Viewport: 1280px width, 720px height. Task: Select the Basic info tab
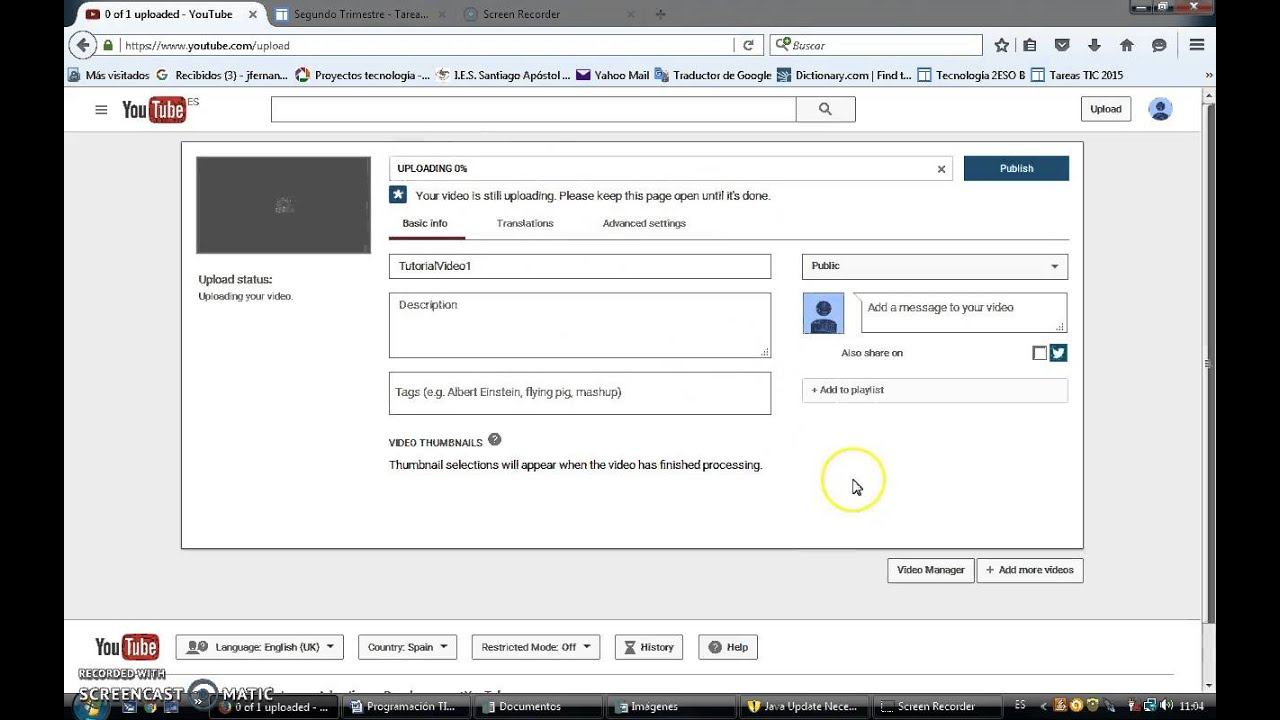[425, 223]
